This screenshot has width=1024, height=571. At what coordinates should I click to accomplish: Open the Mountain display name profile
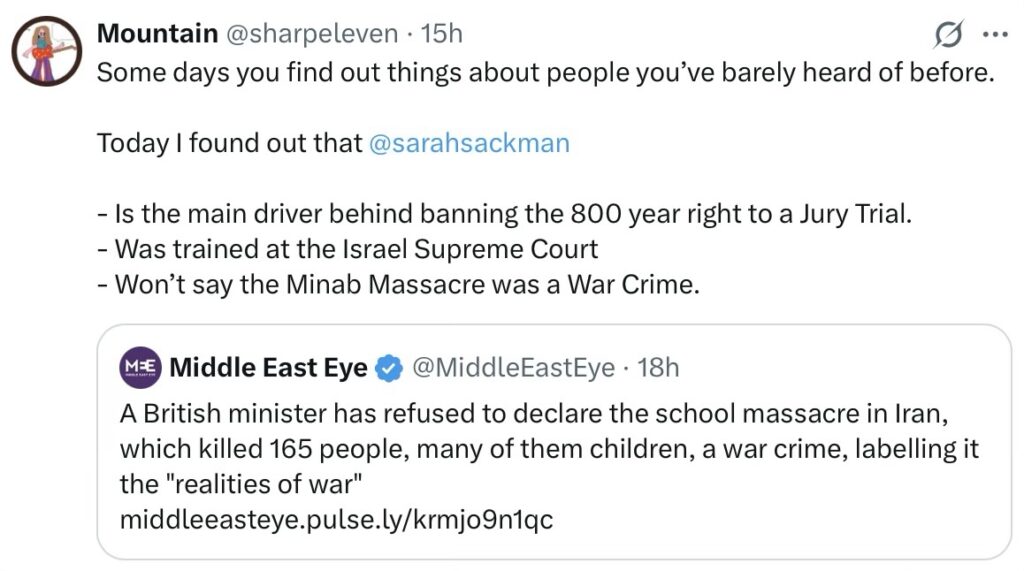[x=157, y=33]
